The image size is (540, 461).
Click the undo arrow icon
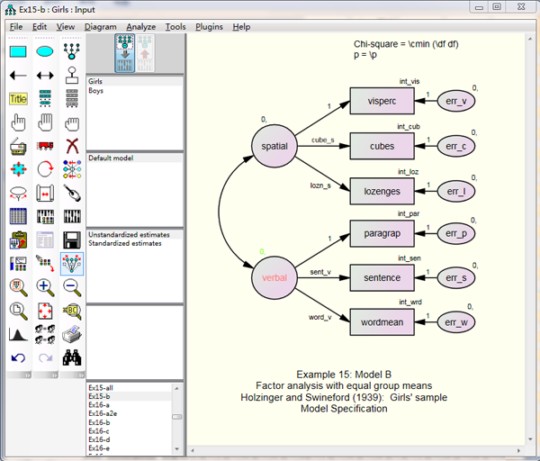click(x=18, y=358)
